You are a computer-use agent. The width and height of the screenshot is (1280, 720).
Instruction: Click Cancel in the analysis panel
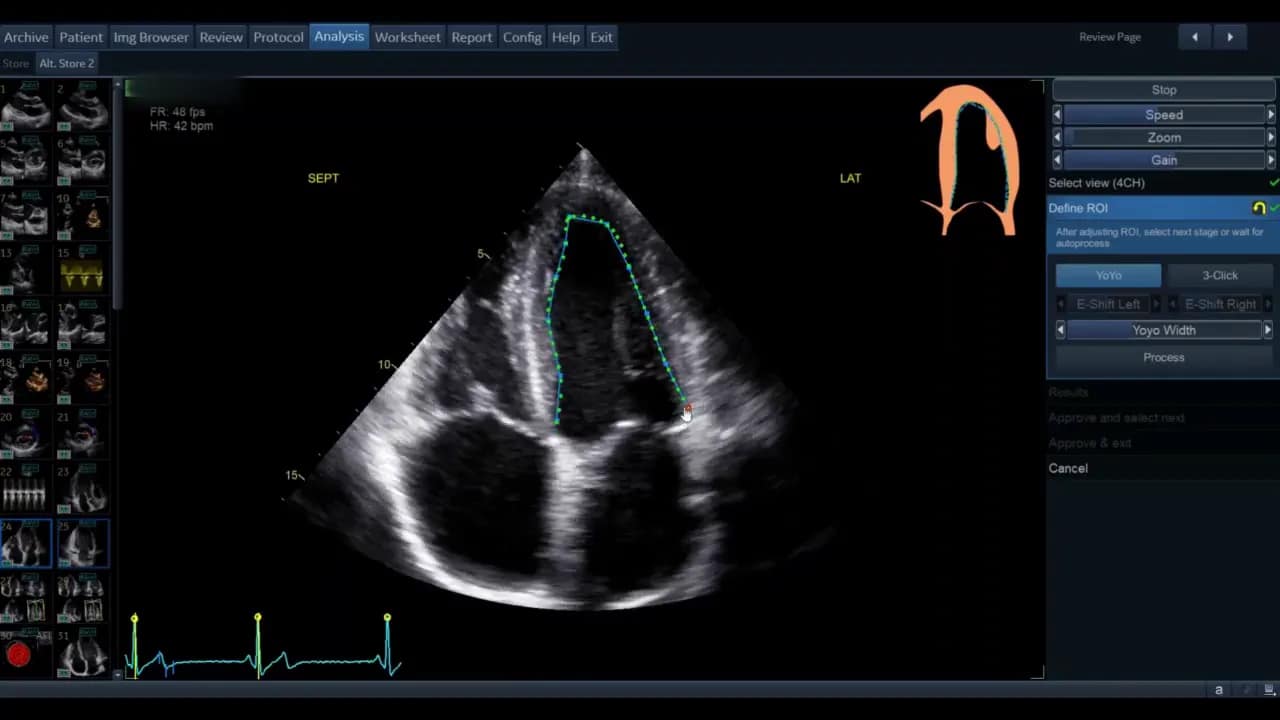click(1068, 468)
